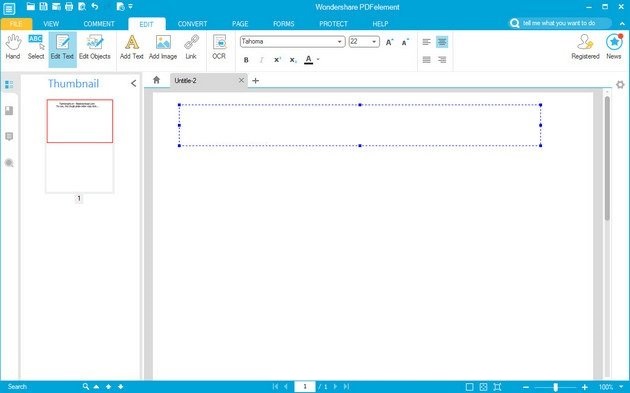
Task: Open the Search sidebar panel
Action: [x=9, y=163]
